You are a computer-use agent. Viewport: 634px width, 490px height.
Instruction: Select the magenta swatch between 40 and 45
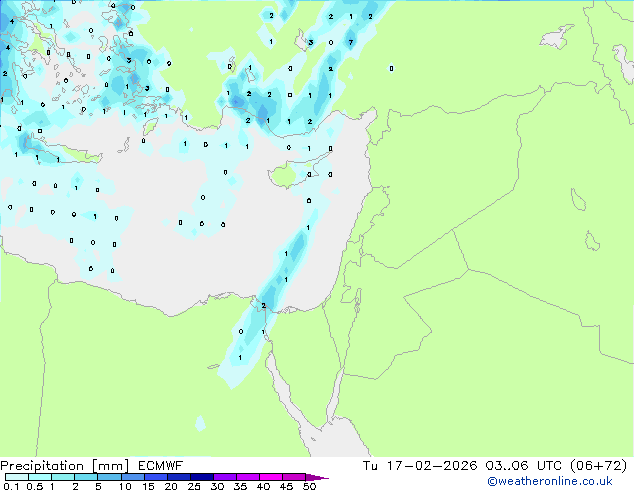[x=271, y=477]
